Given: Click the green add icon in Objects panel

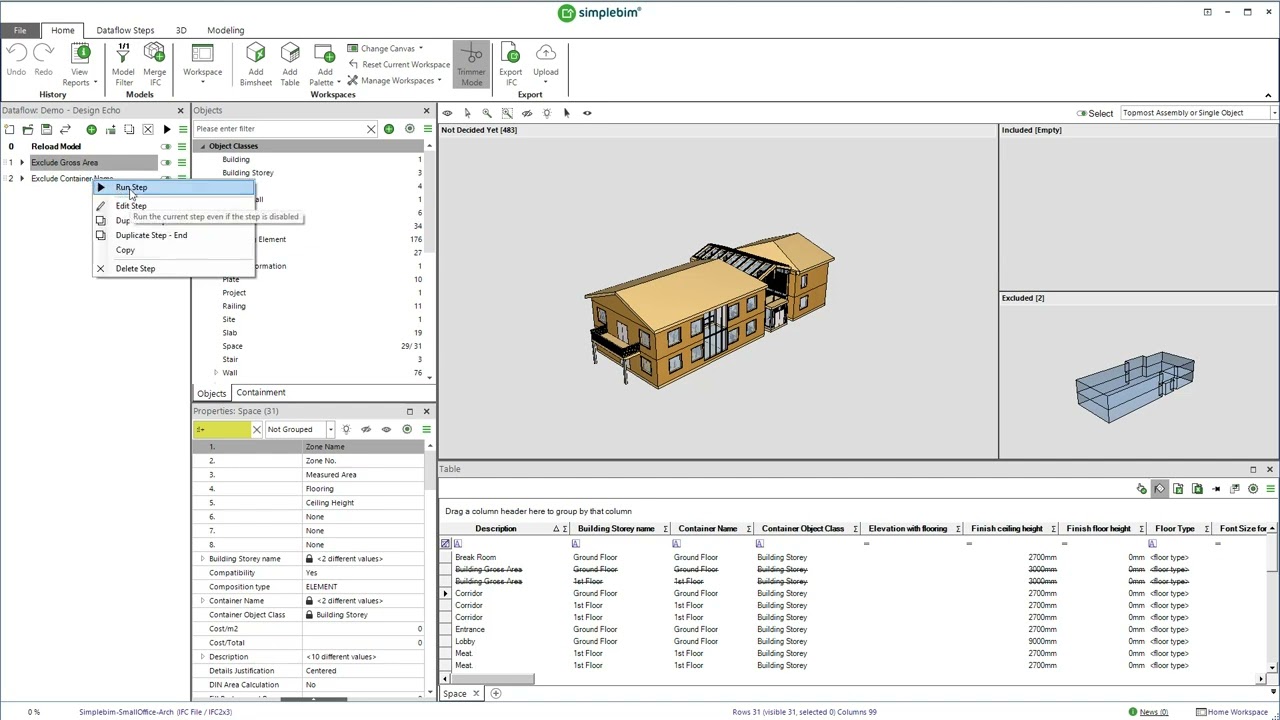Looking at the screenshot, I should point(389,129).
